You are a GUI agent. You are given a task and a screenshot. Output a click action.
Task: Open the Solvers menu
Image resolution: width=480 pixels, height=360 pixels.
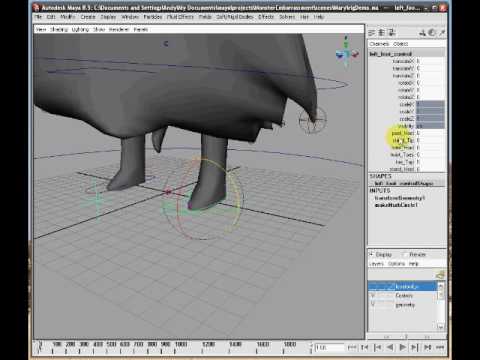(x=287, y=17)
